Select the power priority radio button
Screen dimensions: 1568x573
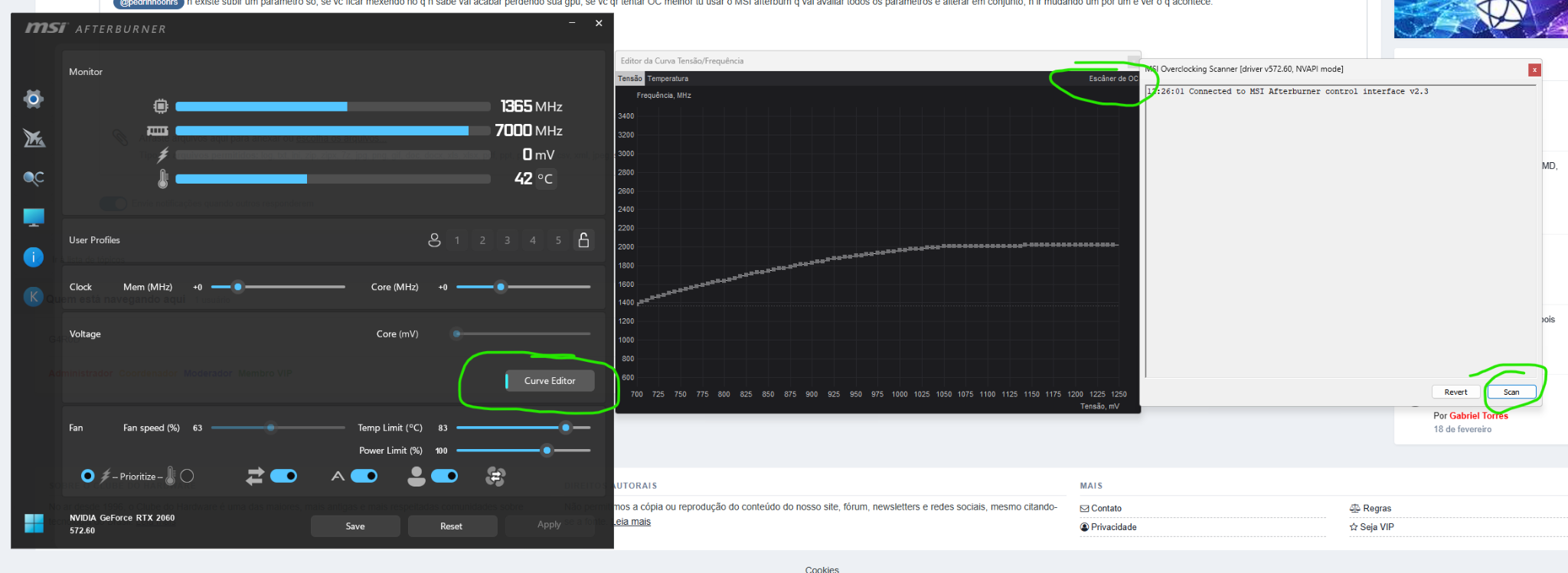(88, 477)
